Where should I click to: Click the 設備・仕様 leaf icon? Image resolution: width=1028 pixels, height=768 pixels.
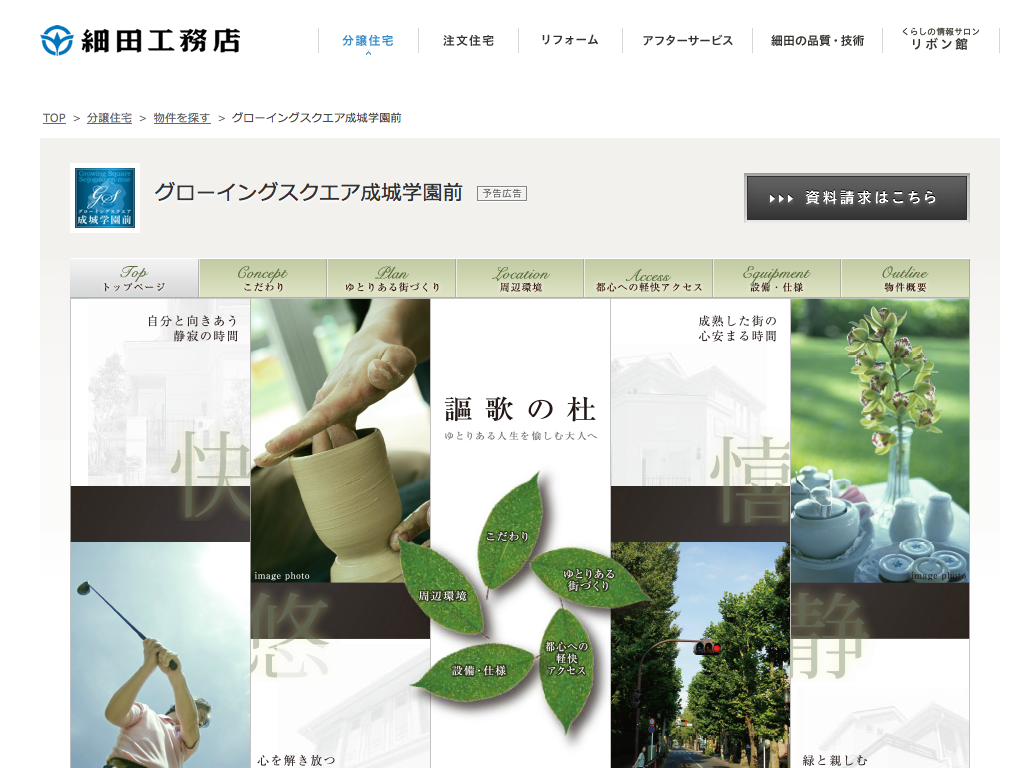pyautogui.click(x=478, y=670)
